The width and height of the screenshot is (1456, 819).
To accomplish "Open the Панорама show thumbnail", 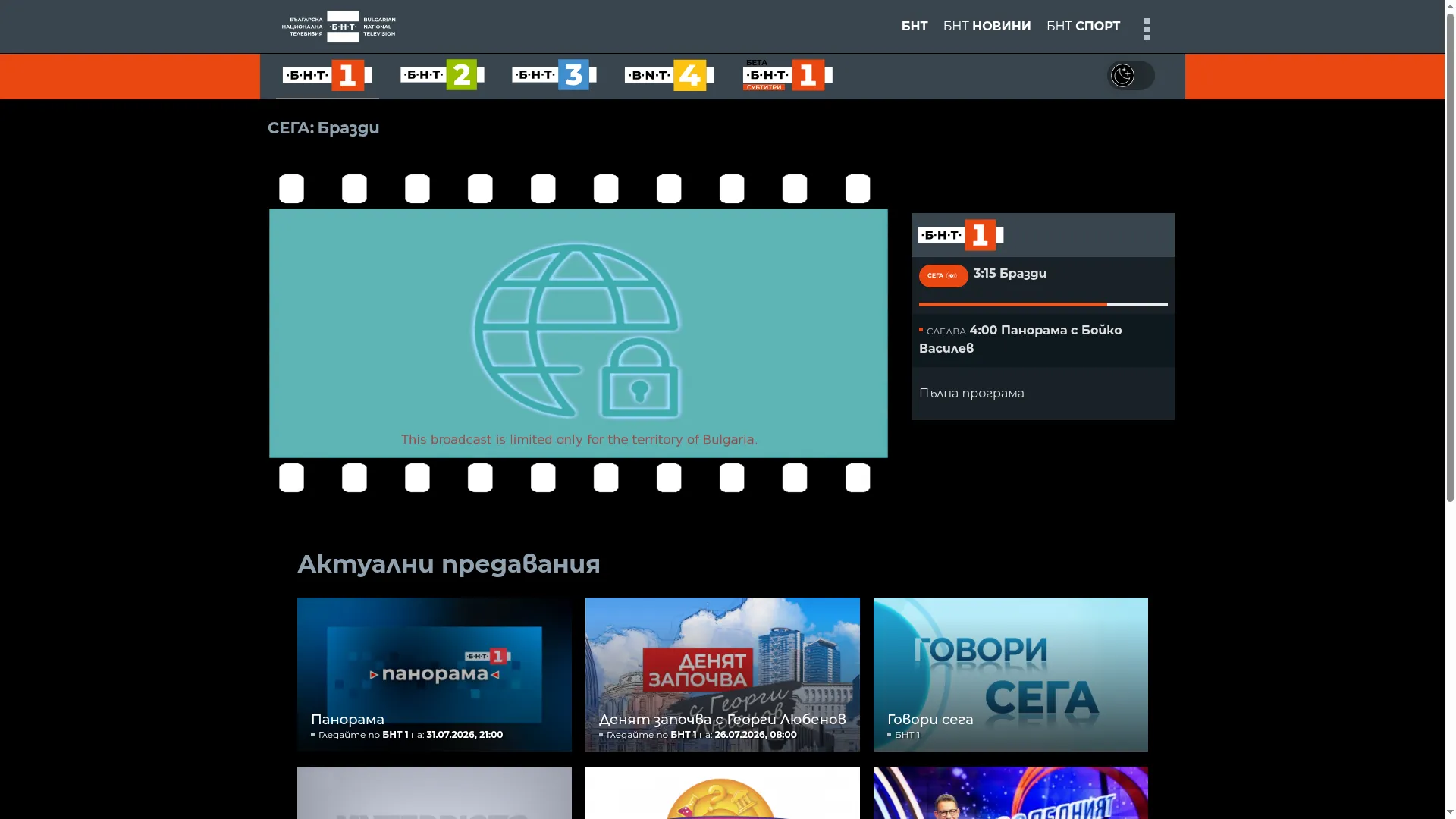I will [435, 674].
